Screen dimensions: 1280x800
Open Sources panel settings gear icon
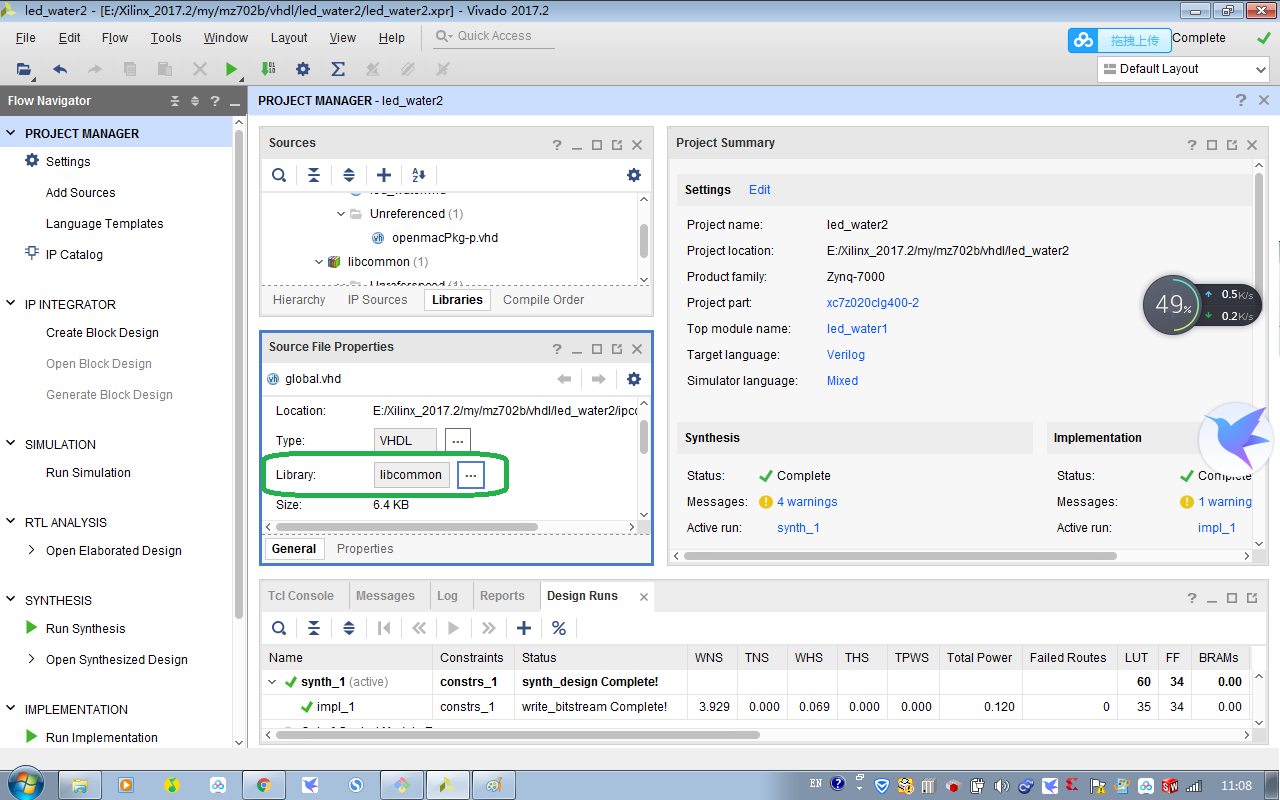pos(634,174)
